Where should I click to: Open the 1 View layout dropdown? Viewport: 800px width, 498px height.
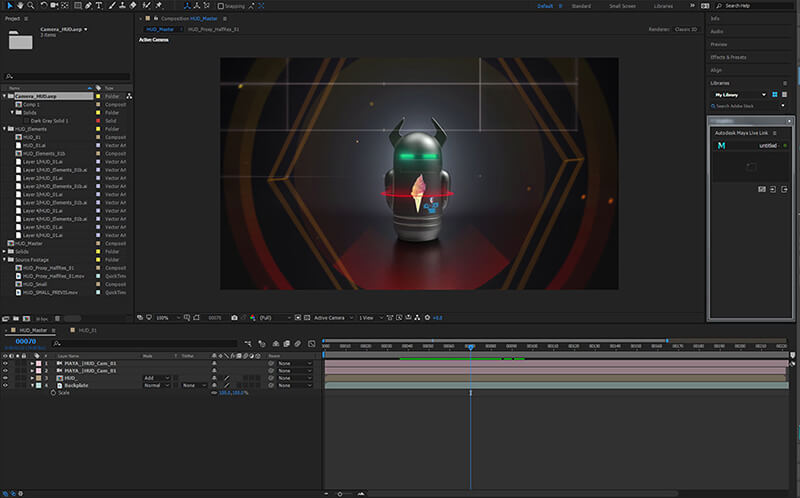click(x=370, y=317)
